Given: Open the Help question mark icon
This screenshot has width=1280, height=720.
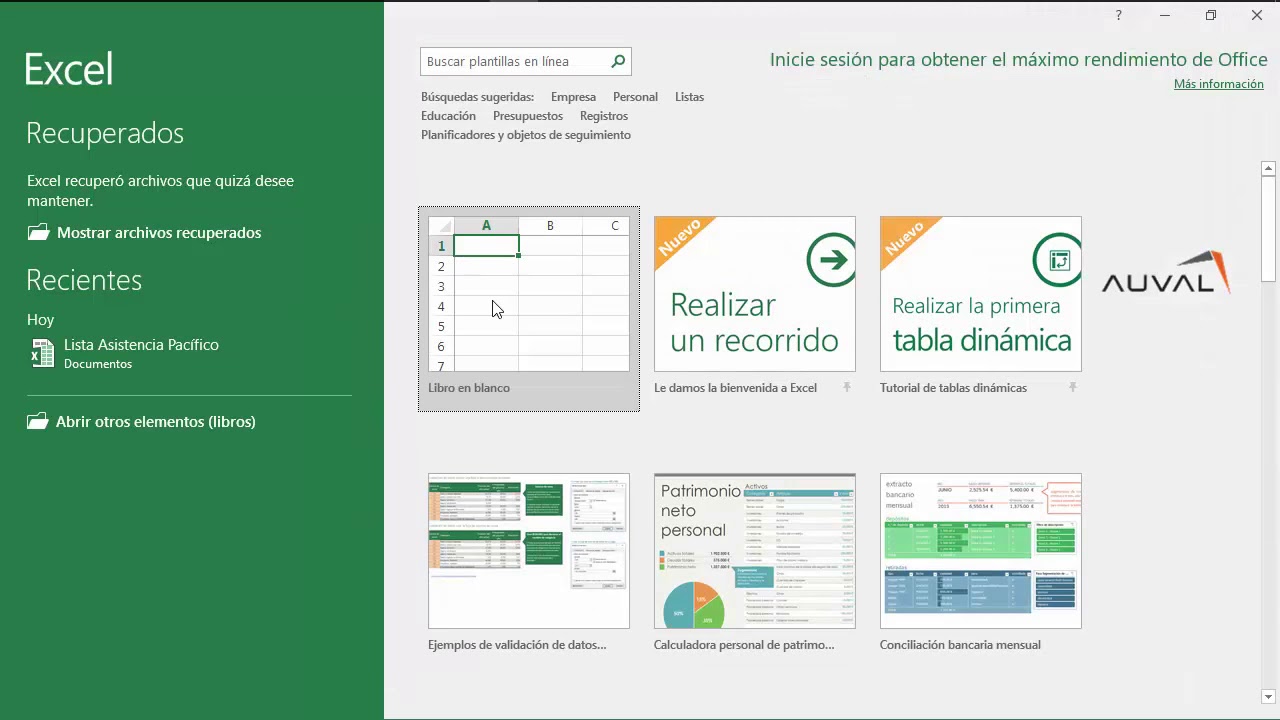Looking at the screenshot, I should coord(1118,15).
